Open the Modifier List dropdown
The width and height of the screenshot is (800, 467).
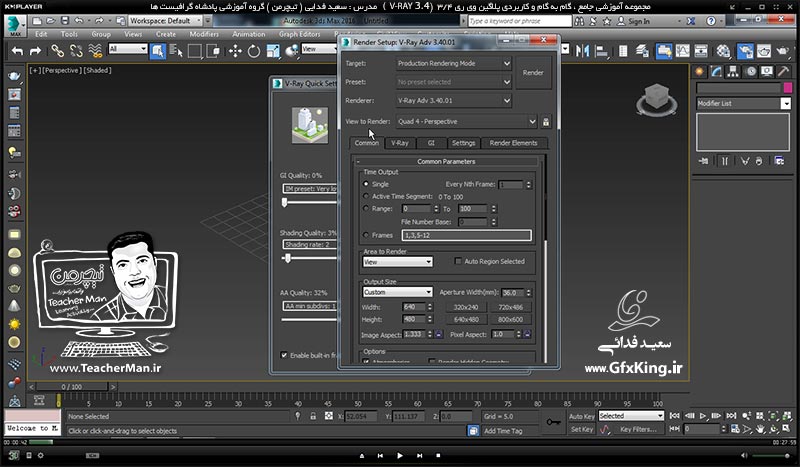[743, 103]
